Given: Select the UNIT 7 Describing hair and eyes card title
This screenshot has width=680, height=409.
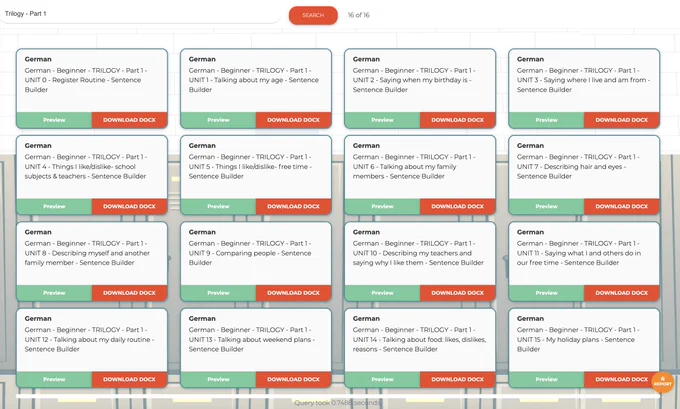Looking at the screenshot, I should pos(578,167).
